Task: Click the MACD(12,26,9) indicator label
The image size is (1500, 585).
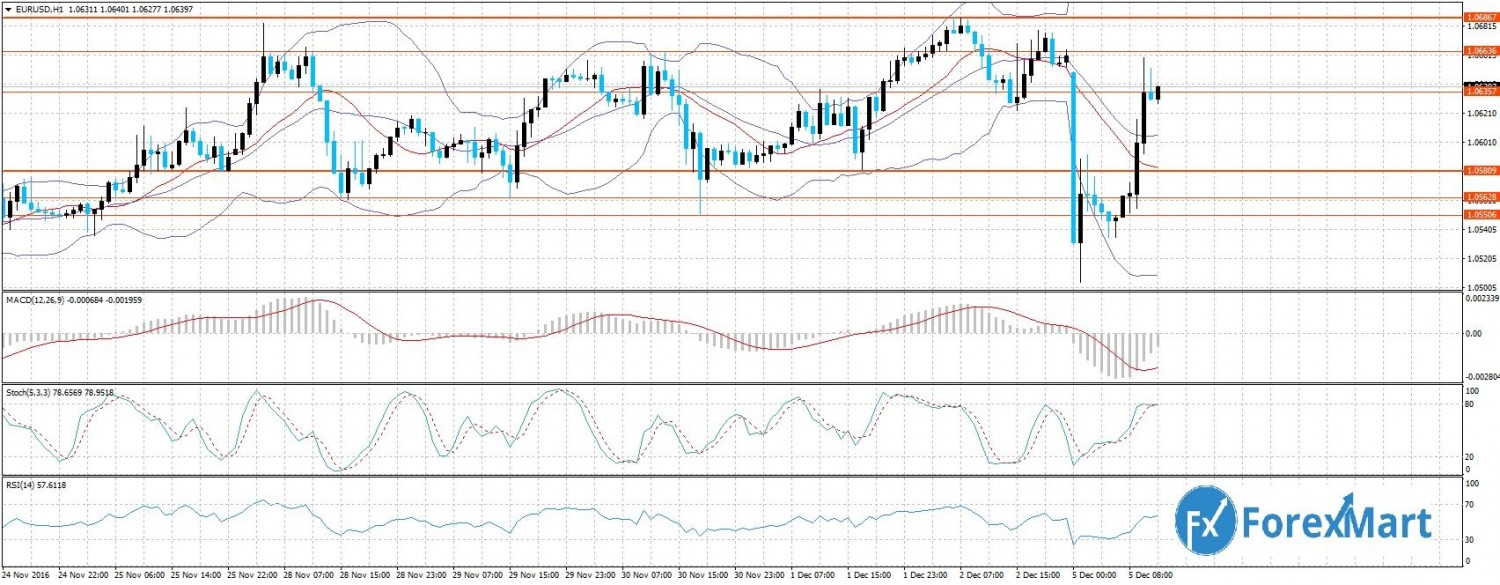Action: click(x=37, y=300)
